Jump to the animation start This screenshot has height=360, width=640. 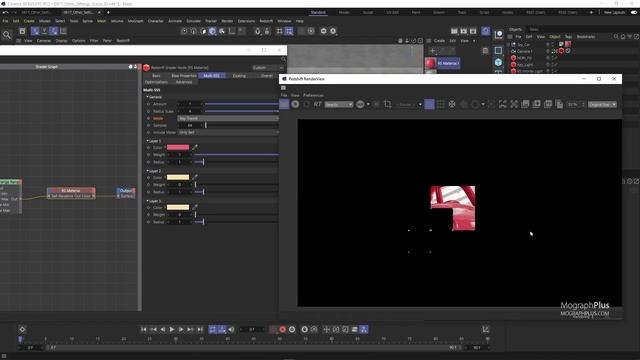tap(144, 329)
